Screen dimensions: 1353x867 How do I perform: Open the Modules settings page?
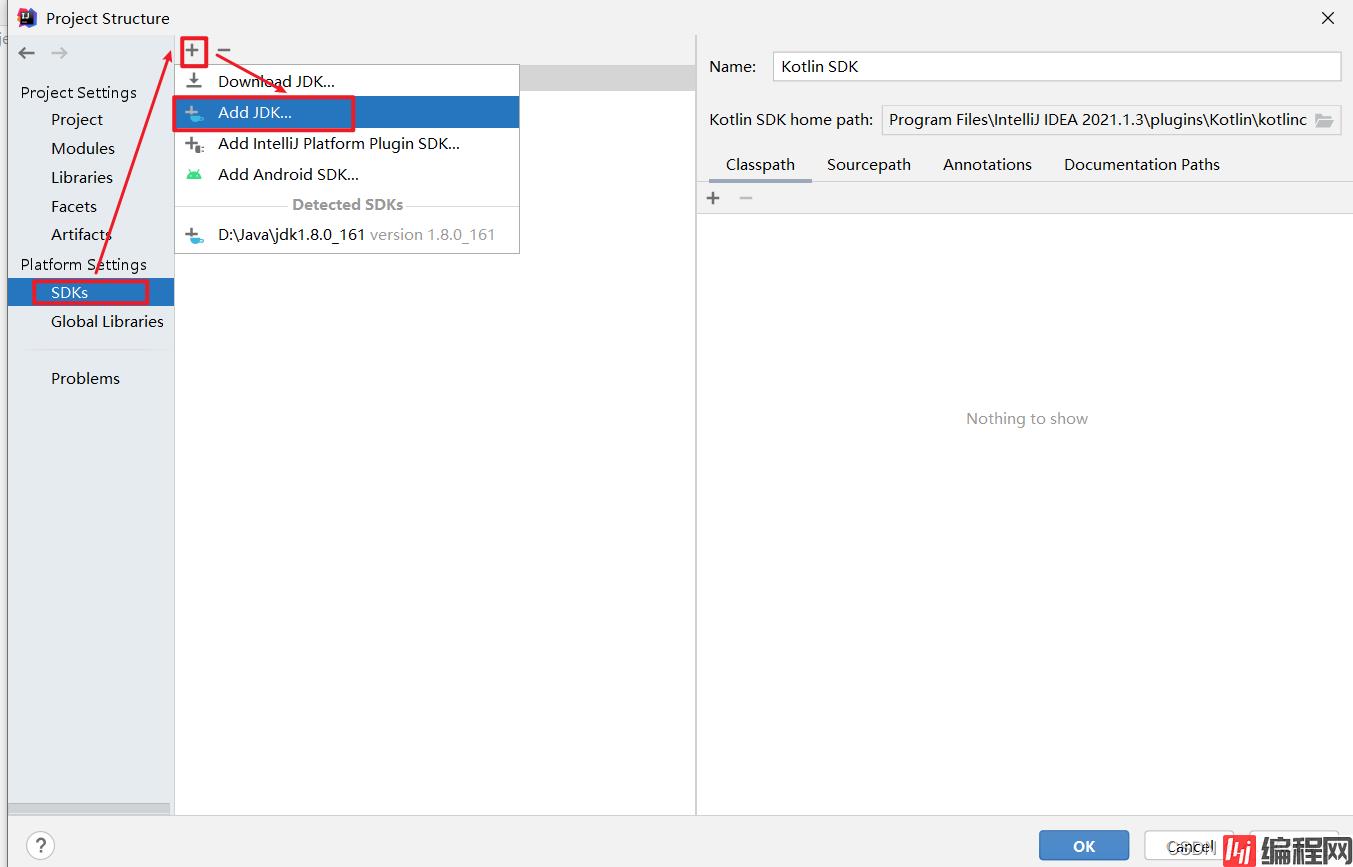(83, 148)
